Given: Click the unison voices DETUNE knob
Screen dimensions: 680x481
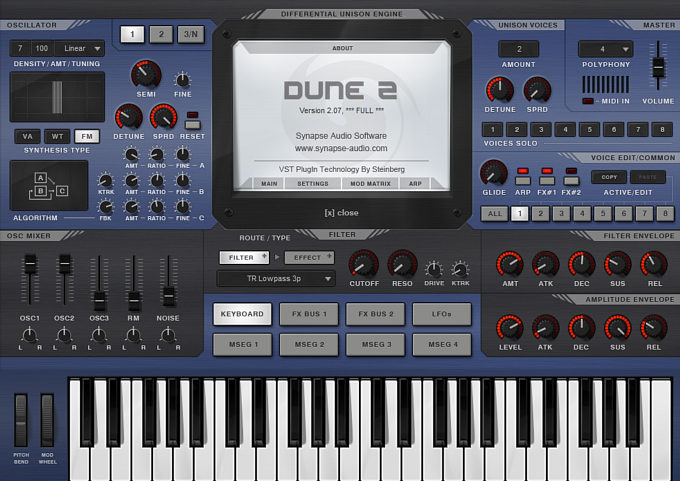Looking at the screenshot, I should point(499,91).
